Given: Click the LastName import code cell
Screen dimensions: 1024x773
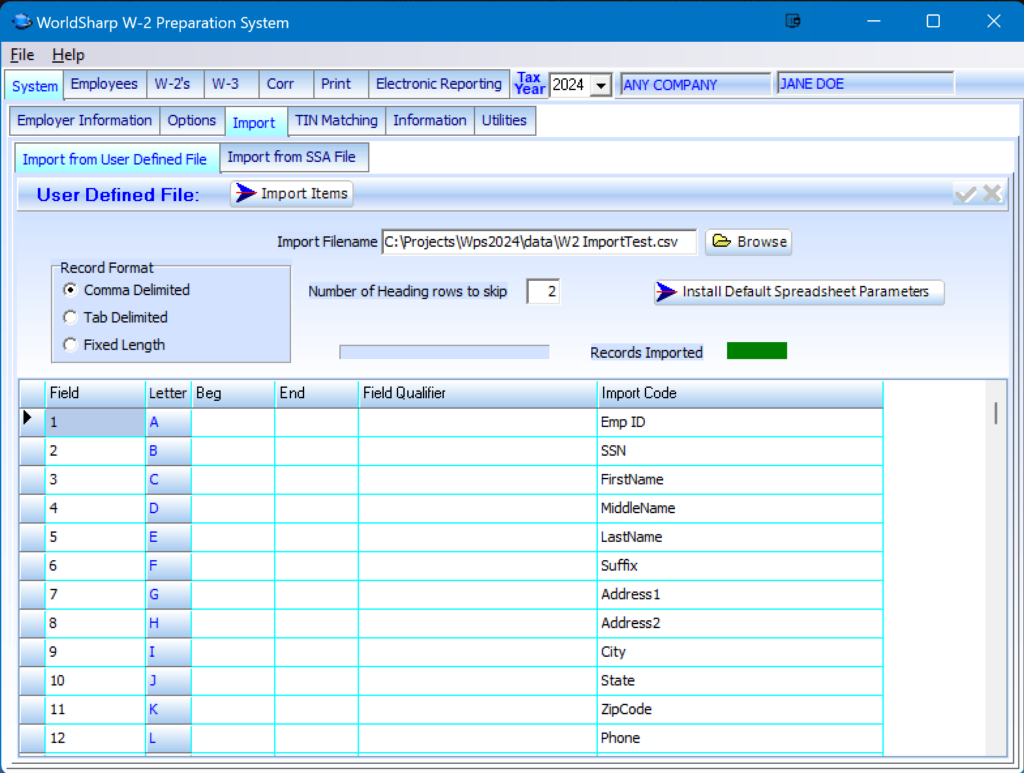Looking at the screenshot, I should (741, 537).
